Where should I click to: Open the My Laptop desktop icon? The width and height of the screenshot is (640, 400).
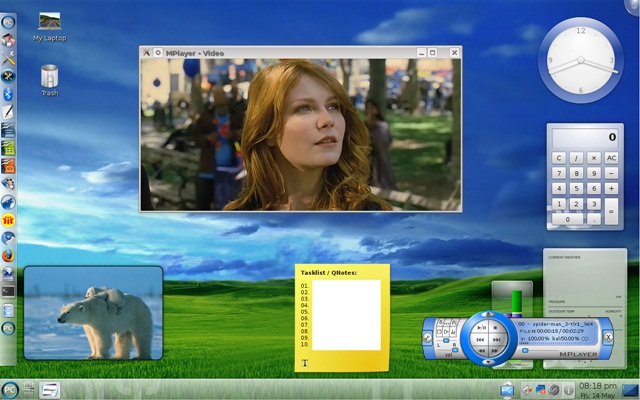click(49, 27)
